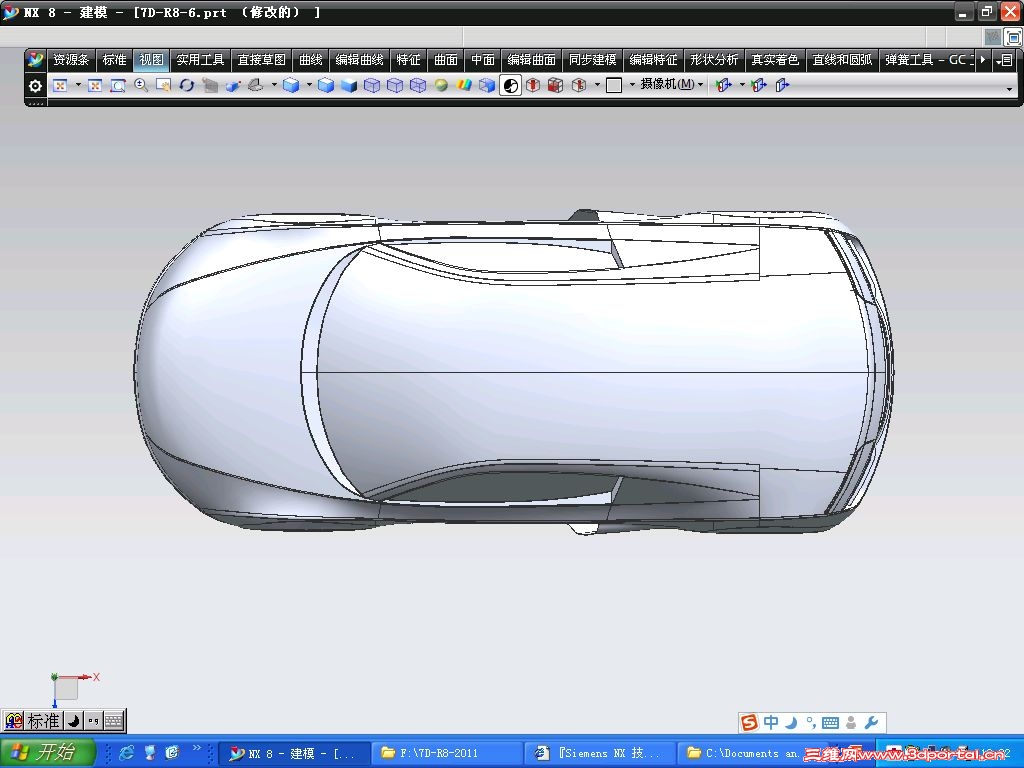Click the settings gear icon
Image resolution: width=1024 pixels, height=768 pixels.
(x=35, y=86)
